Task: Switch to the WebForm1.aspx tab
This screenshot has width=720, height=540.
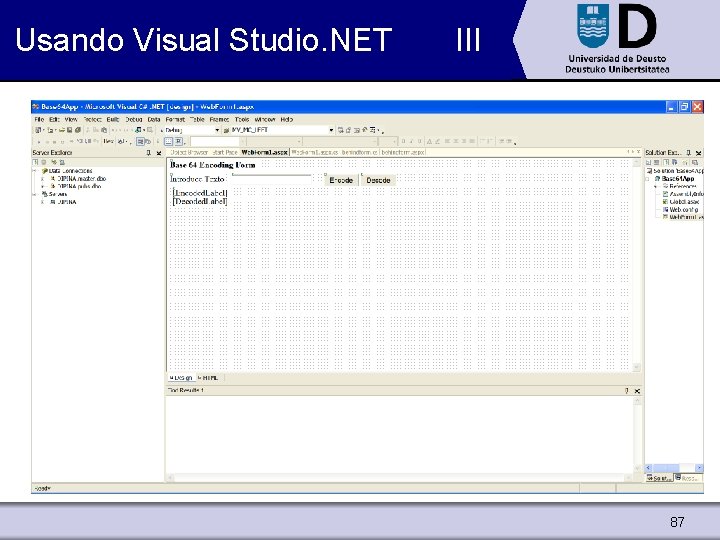Action: tap(264, 152)
